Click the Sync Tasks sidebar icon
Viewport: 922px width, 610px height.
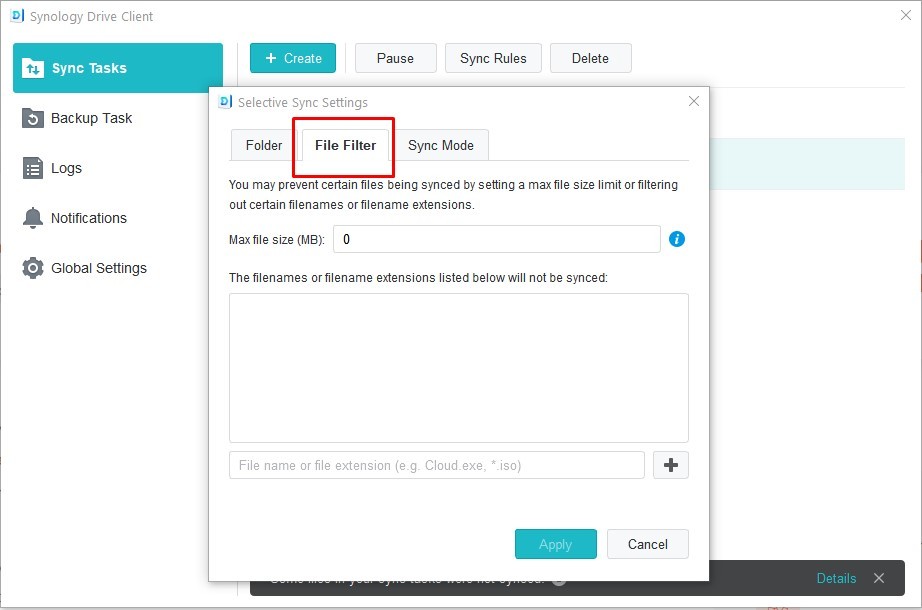point(33,68)
